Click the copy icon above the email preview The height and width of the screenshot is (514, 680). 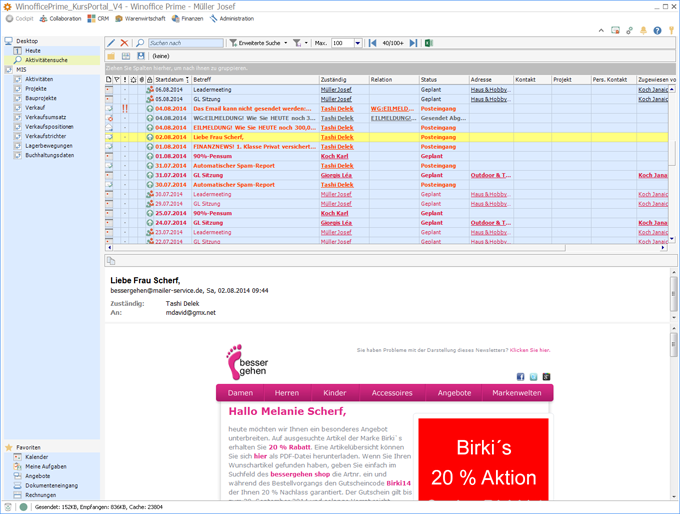tap(111, 261)
